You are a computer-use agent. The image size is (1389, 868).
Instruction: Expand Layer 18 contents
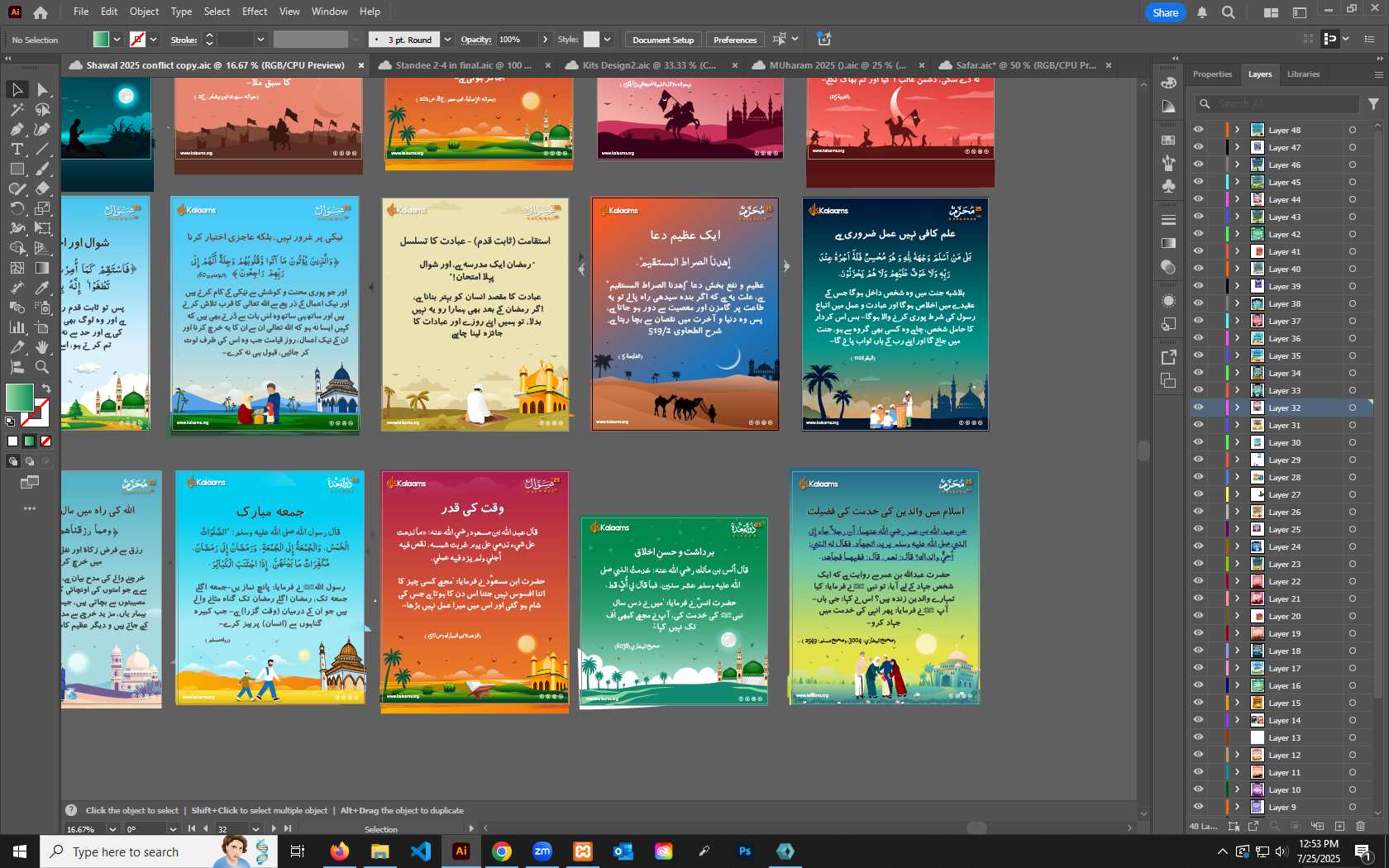1237,651
